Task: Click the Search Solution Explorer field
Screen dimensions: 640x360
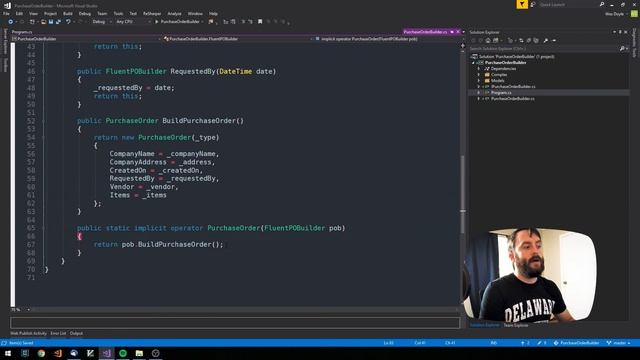Action: 544,49
